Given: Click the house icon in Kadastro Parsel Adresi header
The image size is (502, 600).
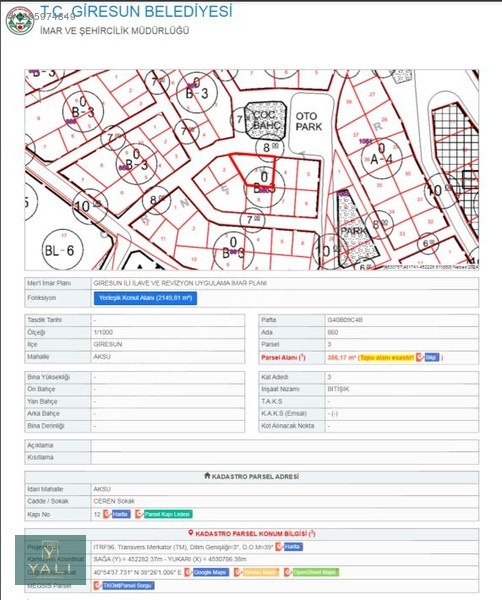Looking at the screenshot, I should tap(207, 476).
